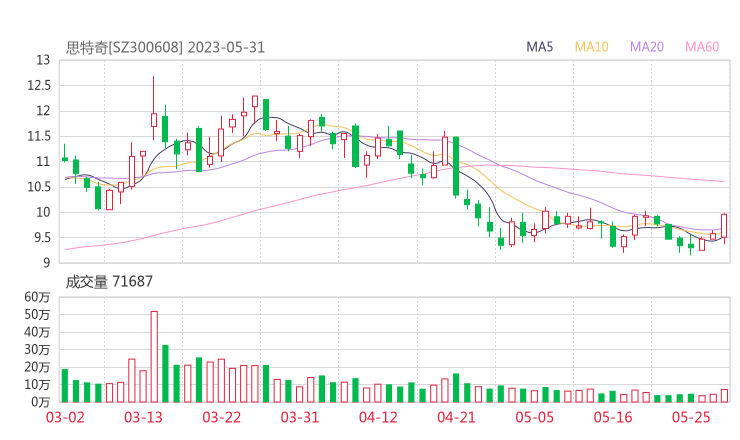Click the 03-02 date axis label
Viewport: 740px width, 440px height.
pos(65,417)
